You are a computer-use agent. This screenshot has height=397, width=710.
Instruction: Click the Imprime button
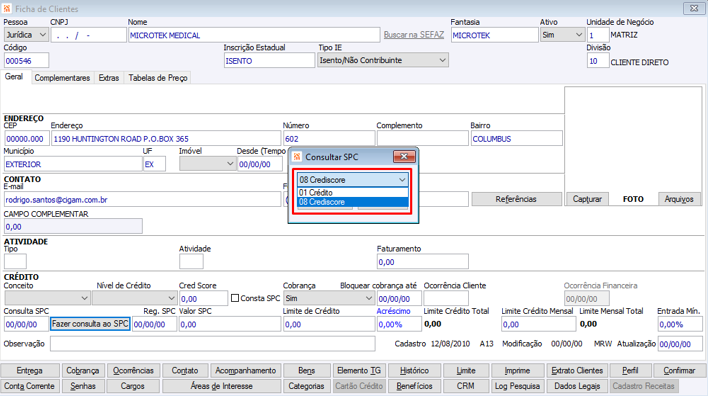[x=517, y=371]
